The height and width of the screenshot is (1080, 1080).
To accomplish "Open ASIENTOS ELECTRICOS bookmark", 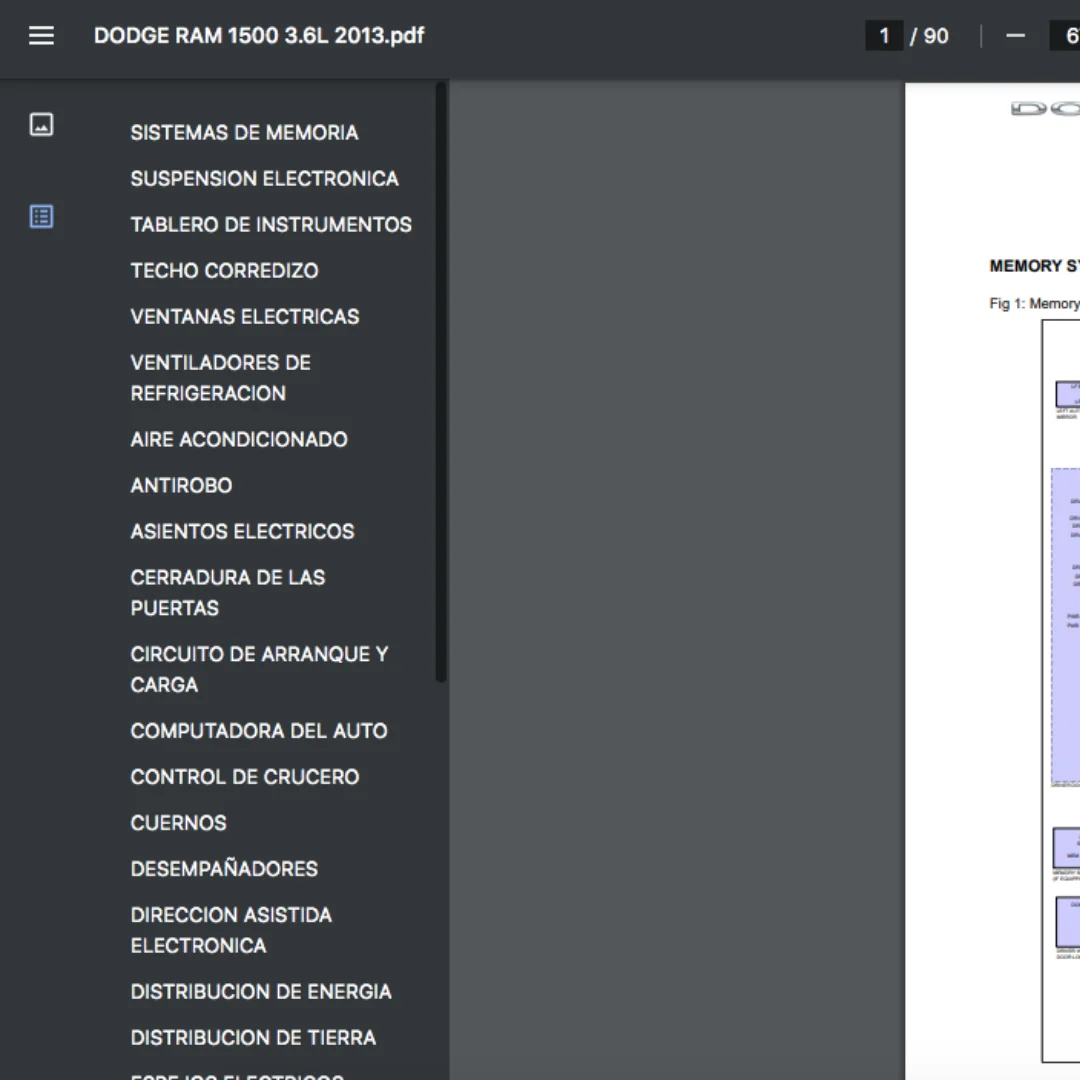I will tap(242, 532).
